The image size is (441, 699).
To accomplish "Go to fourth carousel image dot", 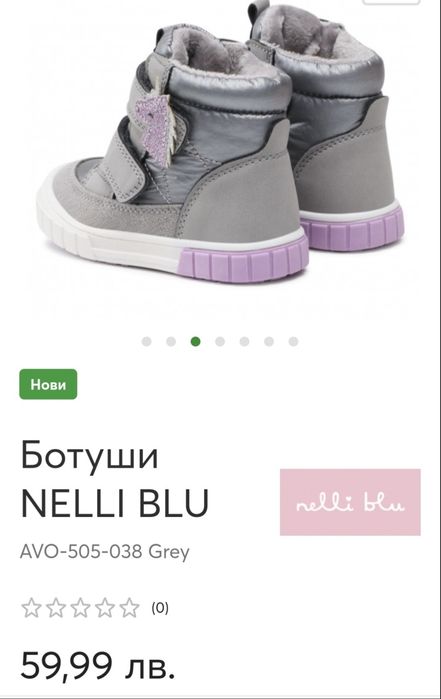I will point(220,341).
